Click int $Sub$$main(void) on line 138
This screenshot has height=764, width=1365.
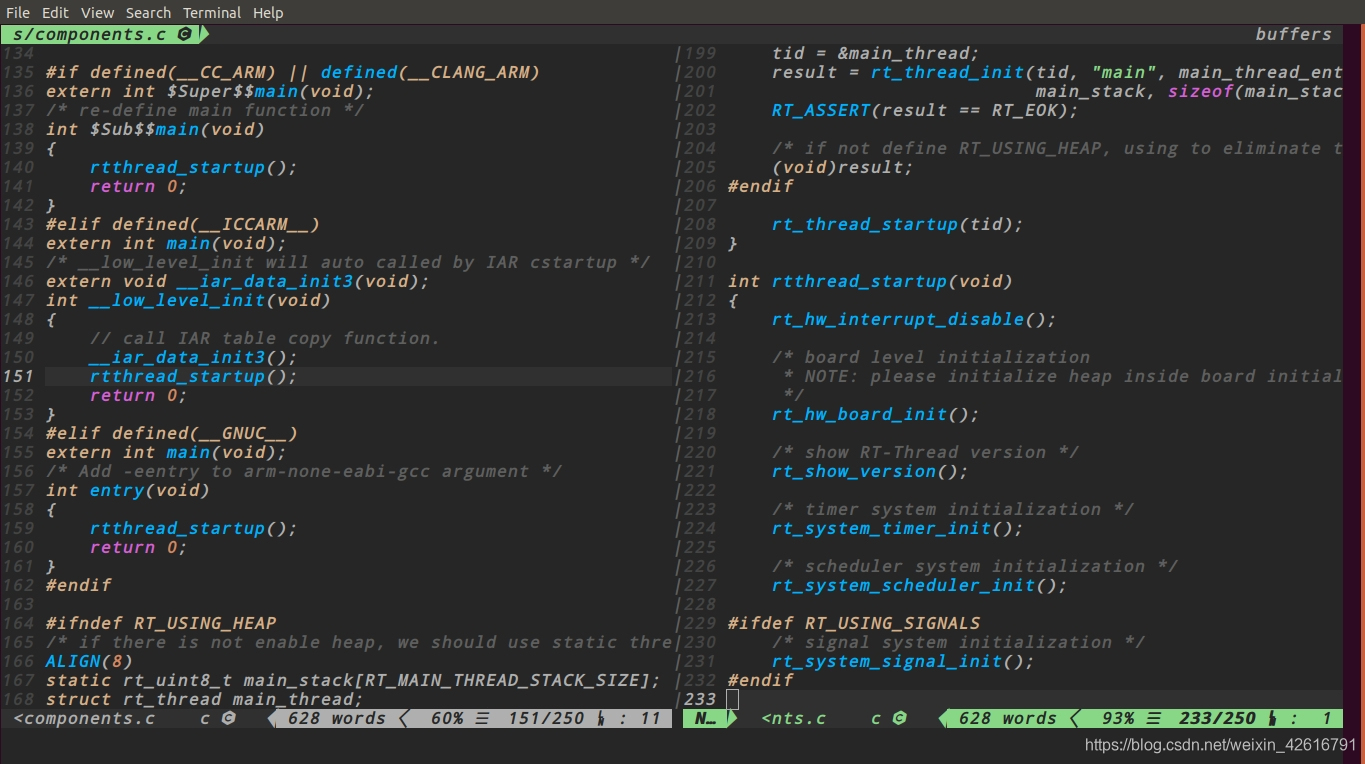point(155,130)
